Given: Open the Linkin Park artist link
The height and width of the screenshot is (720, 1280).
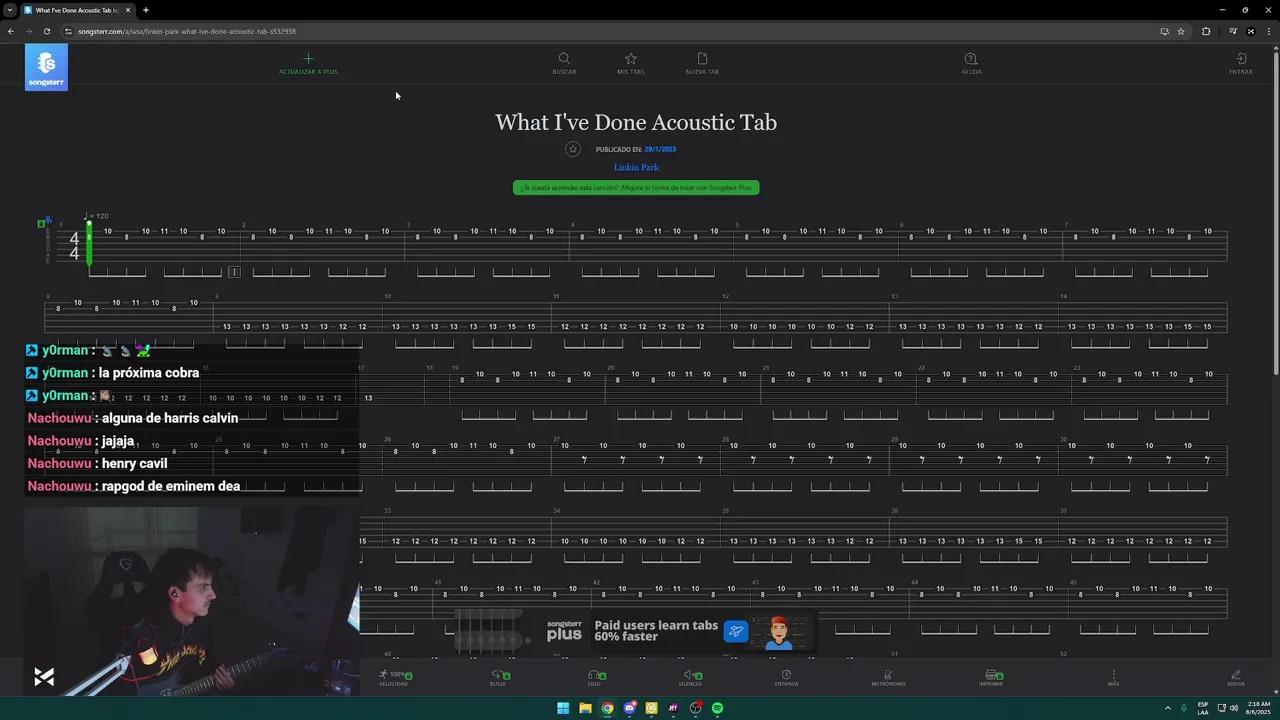Looking at the screenshot, I should click(x=636, y=167).
